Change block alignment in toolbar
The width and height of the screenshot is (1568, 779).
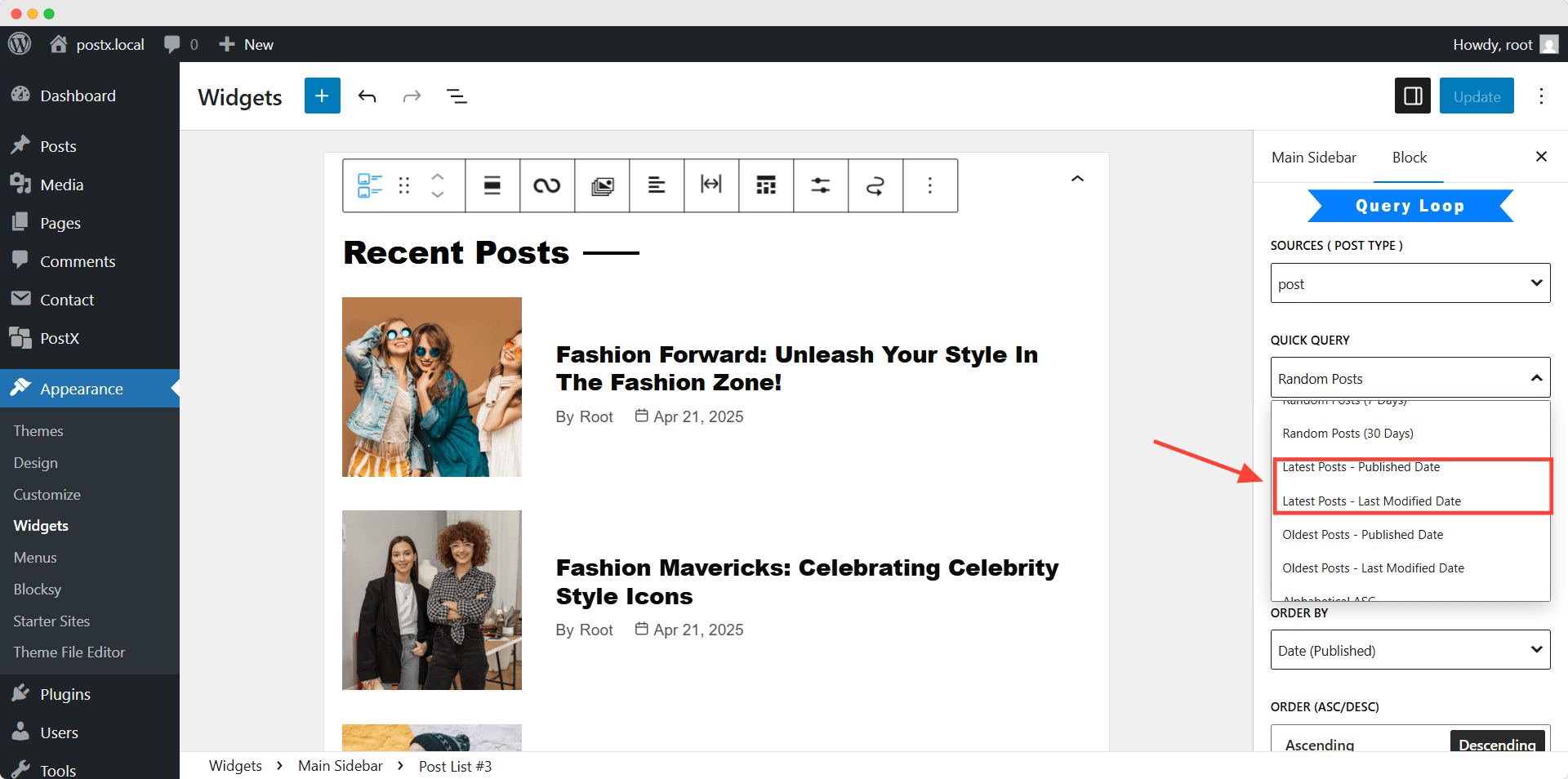[x=492, y=185]
